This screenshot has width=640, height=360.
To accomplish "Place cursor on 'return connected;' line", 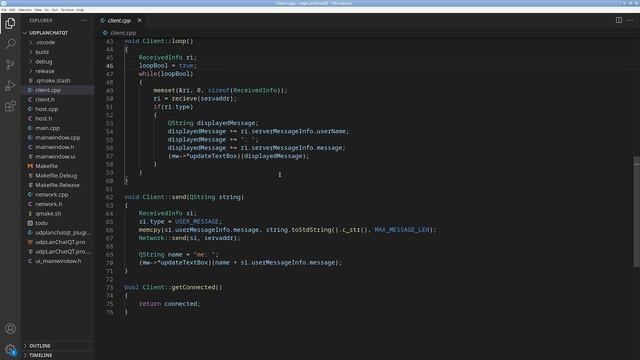I will coord(169,304).
